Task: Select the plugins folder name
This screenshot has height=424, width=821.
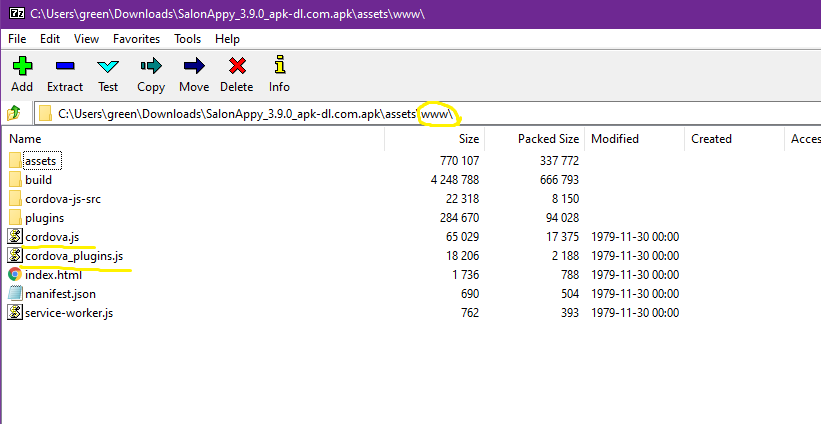Action: 45,218
